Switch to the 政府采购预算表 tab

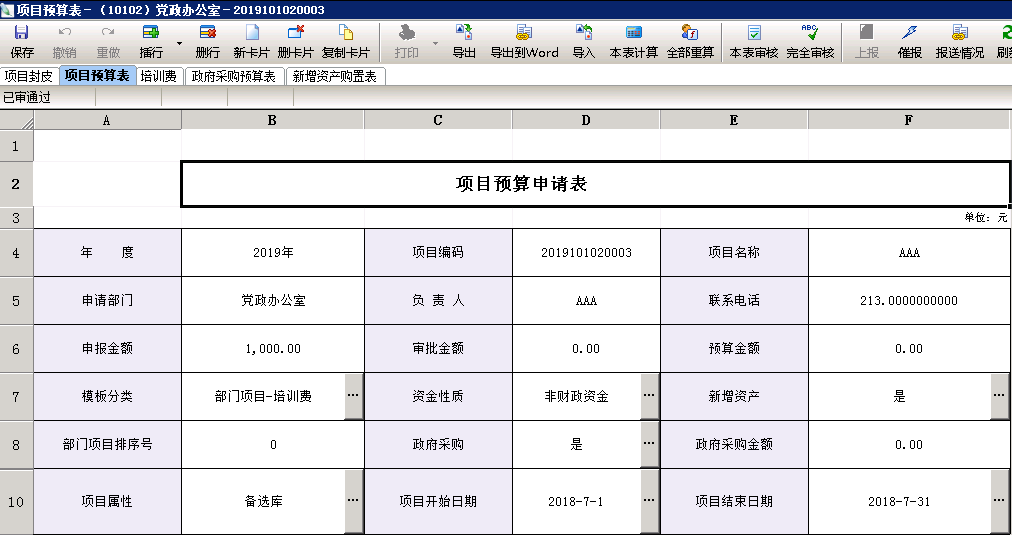click(x=234, y=76)
